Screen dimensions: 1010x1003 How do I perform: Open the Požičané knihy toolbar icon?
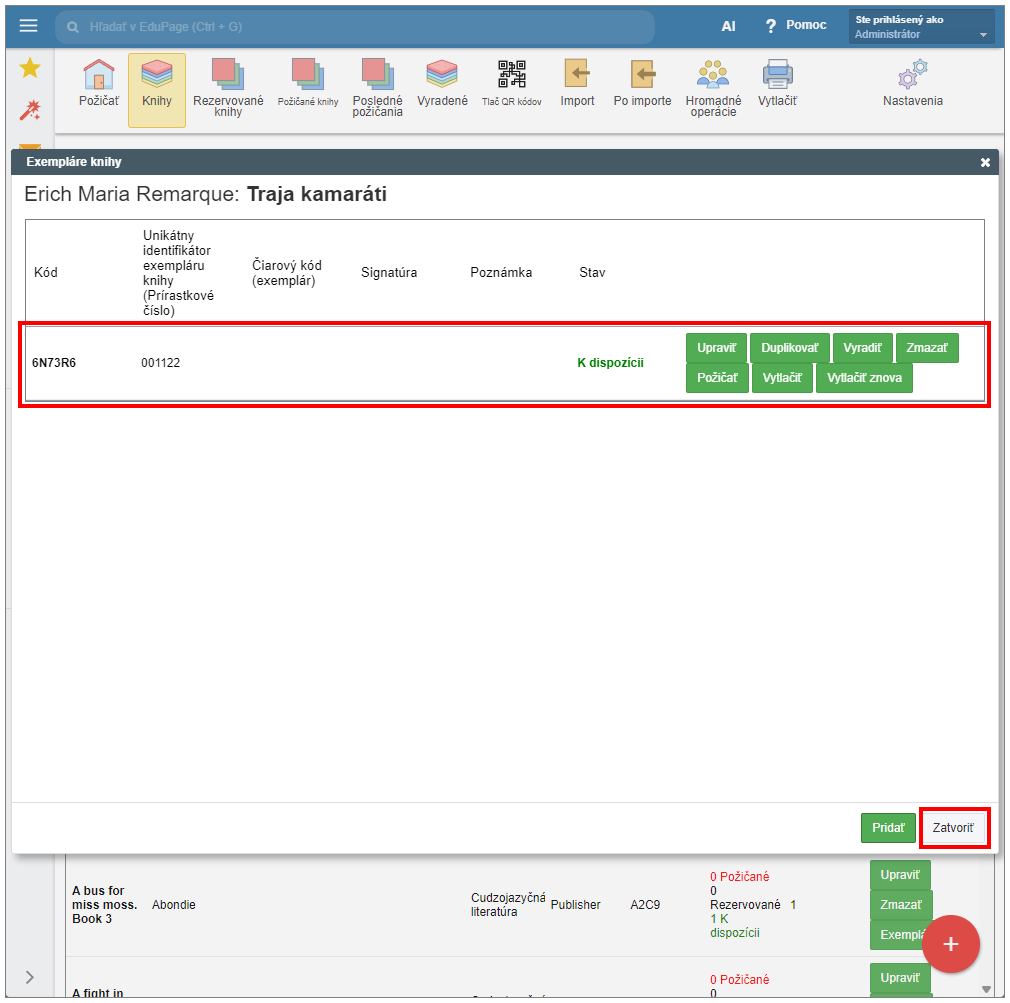(308, 75)
